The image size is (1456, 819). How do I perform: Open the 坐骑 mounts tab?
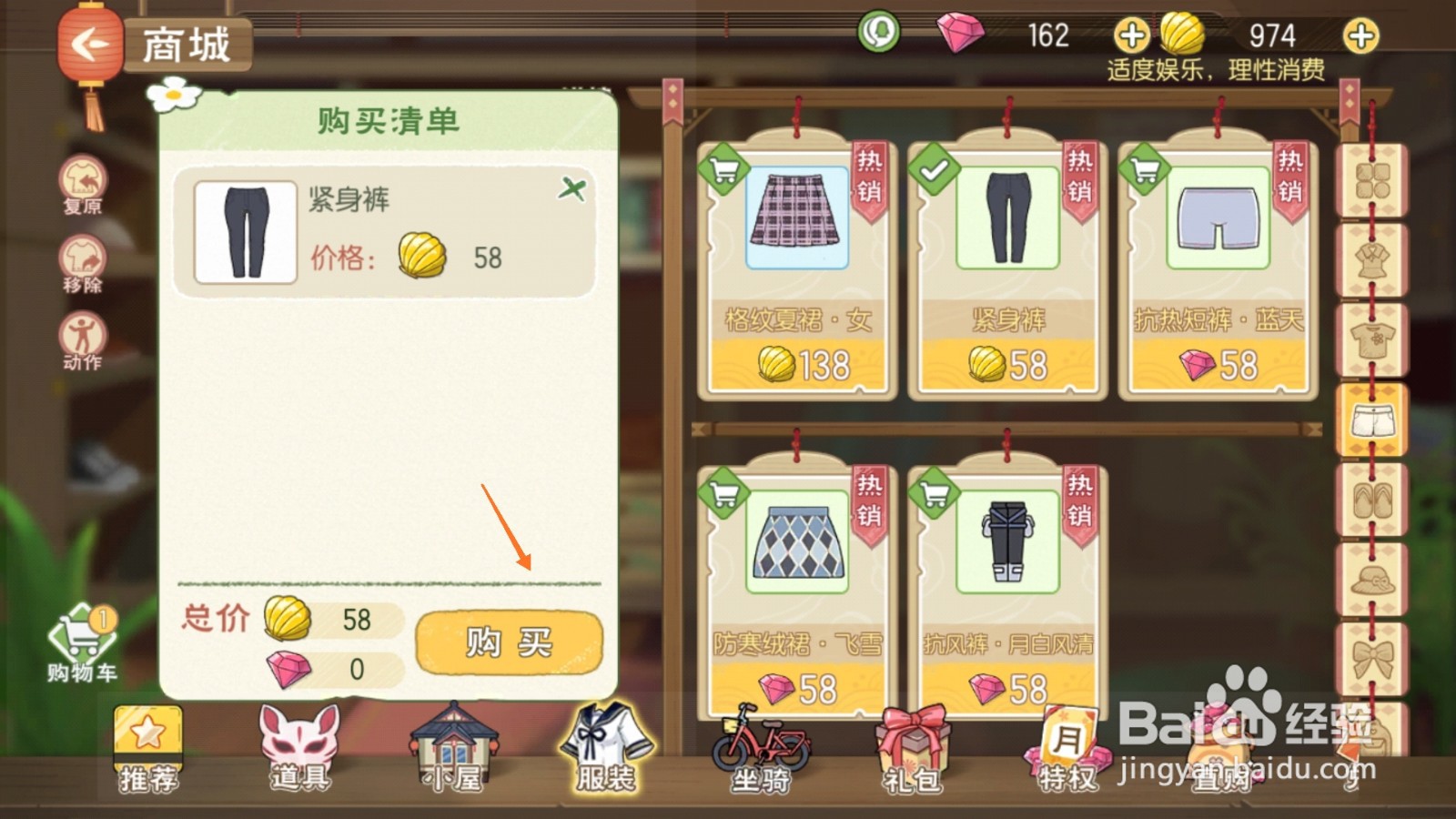762,748
